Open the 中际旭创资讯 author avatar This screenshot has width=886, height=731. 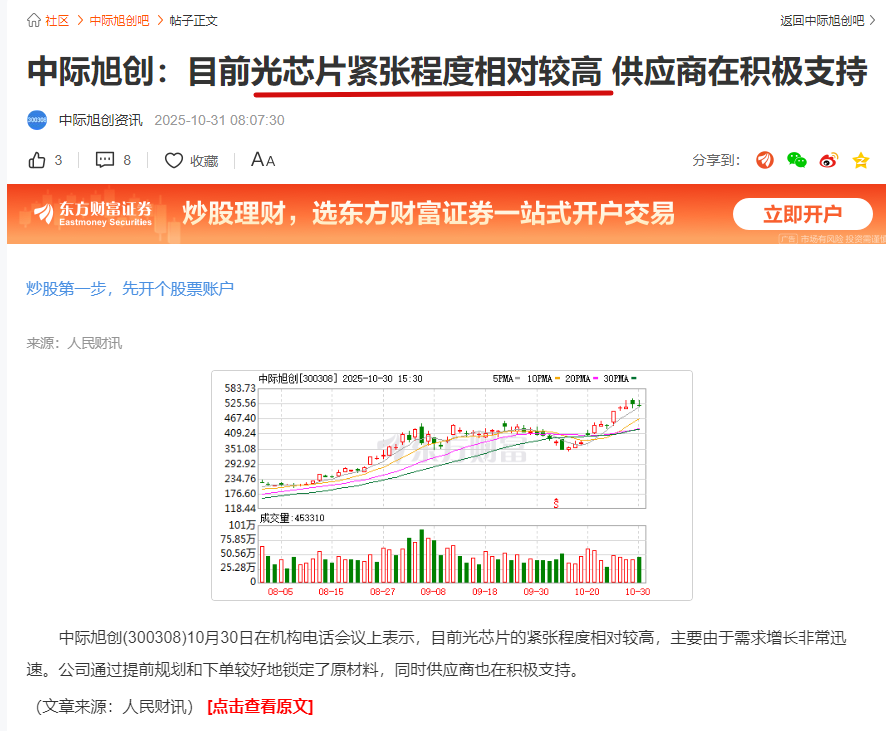pyautogui.click(x=37, y=120)
